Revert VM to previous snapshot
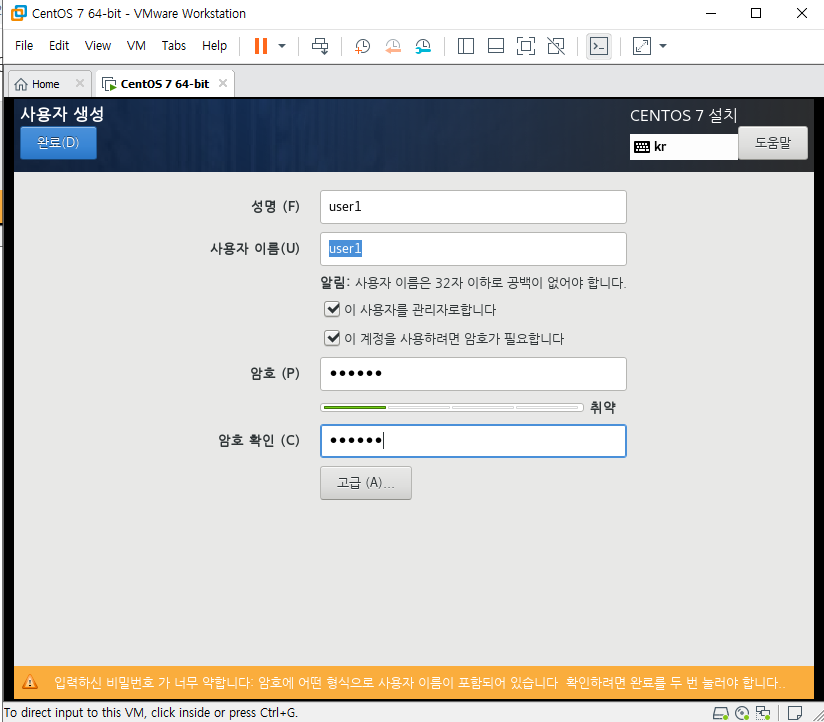 point(393,46)
